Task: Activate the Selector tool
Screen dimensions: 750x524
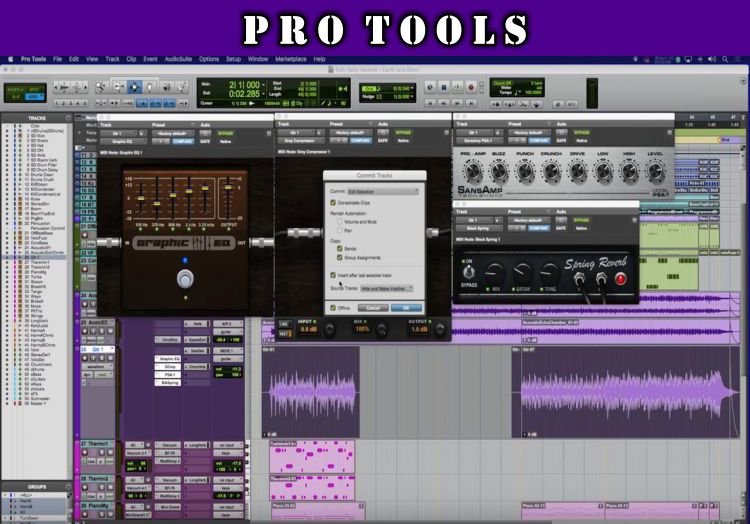Action: [x=134, y=87]
